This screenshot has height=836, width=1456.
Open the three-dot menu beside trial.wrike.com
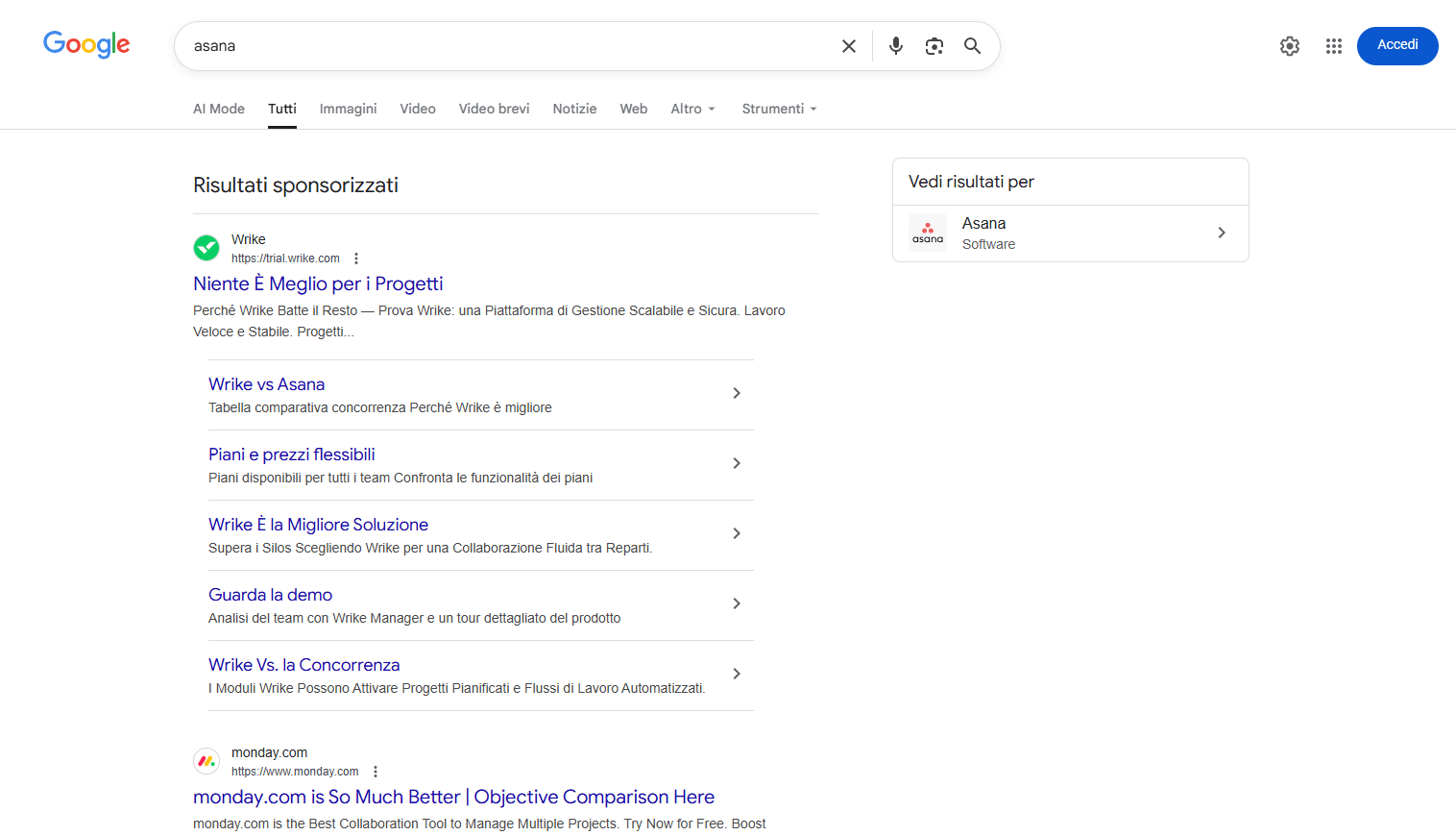356,258
